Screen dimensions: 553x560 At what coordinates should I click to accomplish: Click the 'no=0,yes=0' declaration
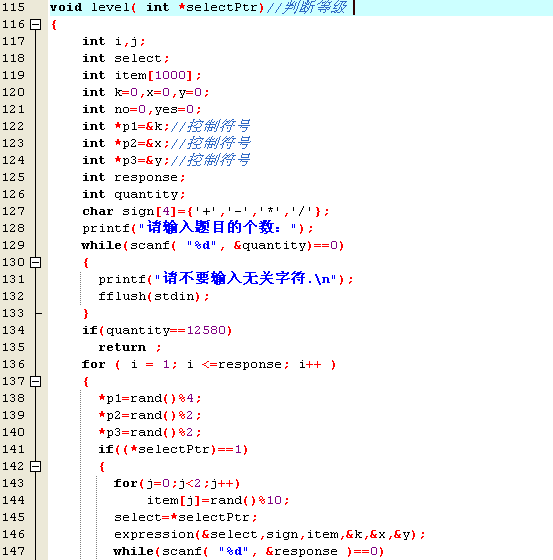click(142, 109)
